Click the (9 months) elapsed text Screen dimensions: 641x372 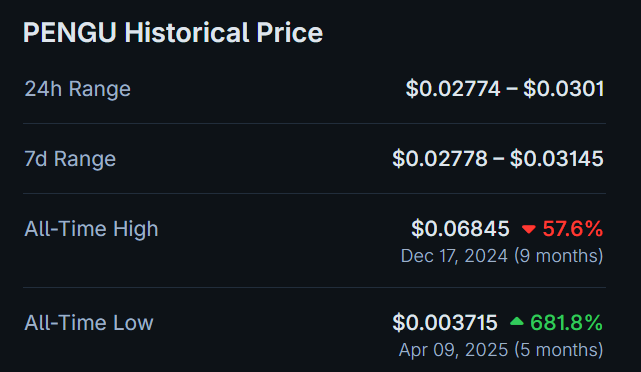558,256
